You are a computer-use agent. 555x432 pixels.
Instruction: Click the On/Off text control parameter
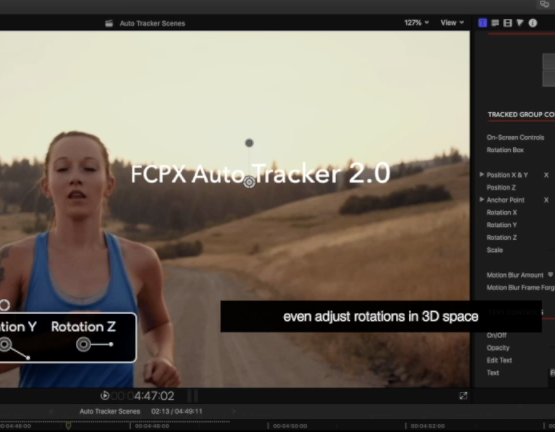coord(496,335)
